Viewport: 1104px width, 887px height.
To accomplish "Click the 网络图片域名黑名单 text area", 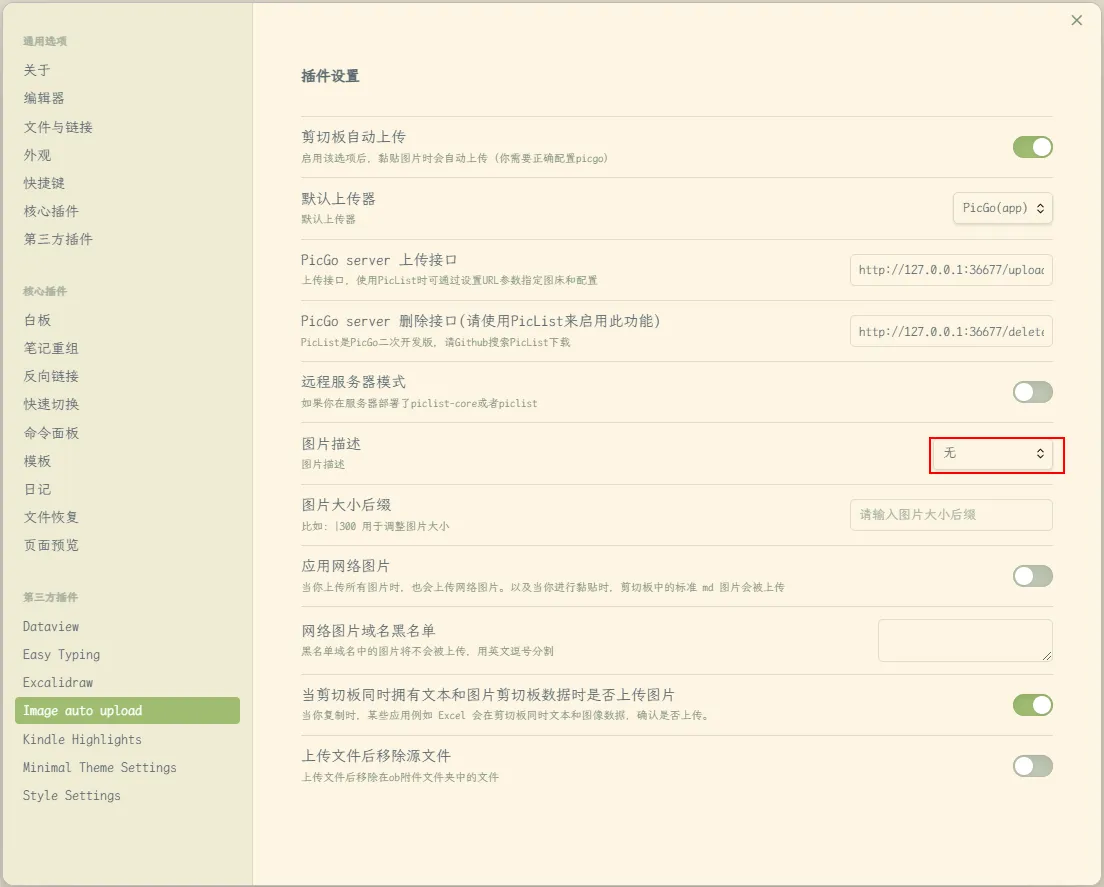I will click(x=964, y=640).
